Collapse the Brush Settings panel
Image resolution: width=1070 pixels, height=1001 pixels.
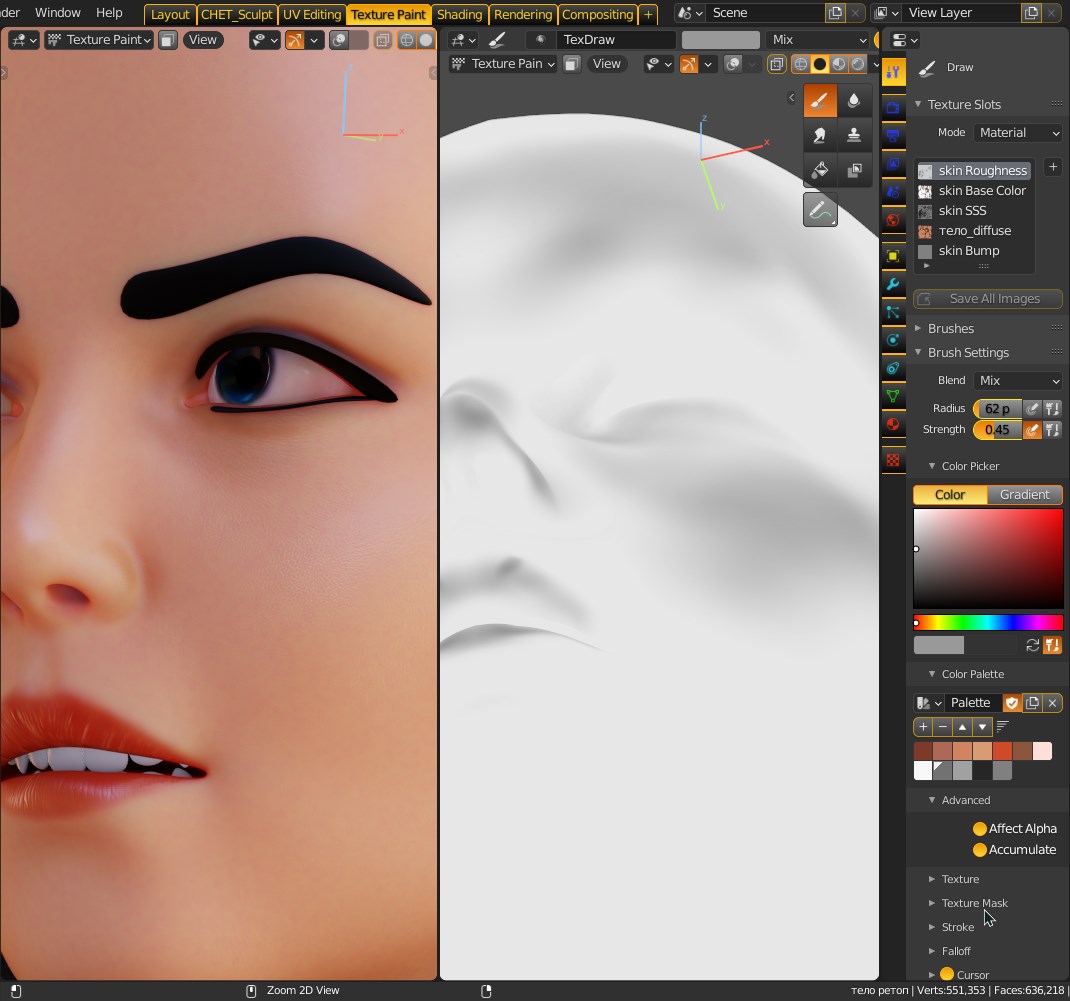point(919,352)
